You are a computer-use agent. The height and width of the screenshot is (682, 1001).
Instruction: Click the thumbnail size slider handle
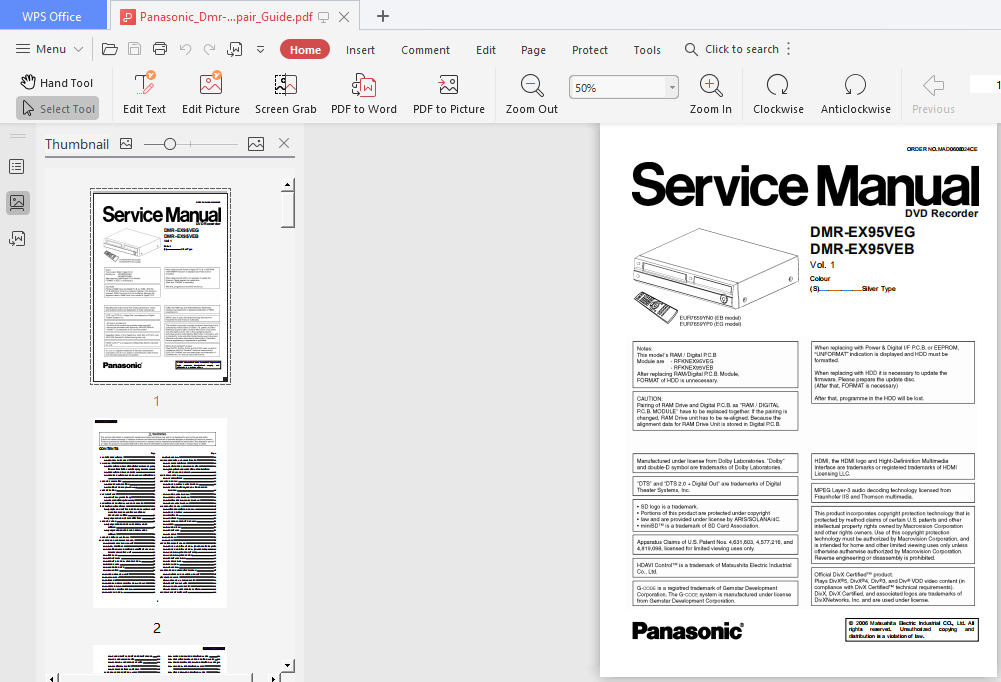pos(170,144)
